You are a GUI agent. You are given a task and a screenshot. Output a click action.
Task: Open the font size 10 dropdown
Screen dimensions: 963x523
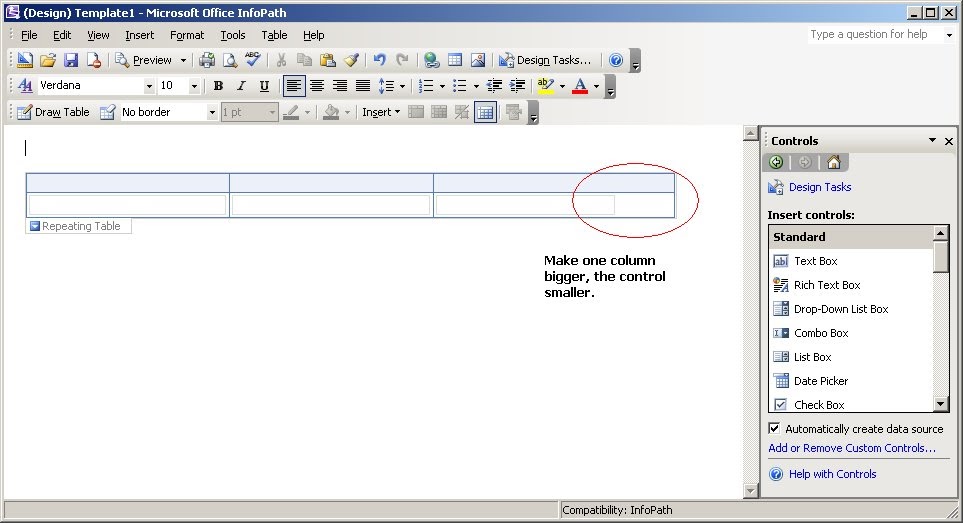coord(194,86)
